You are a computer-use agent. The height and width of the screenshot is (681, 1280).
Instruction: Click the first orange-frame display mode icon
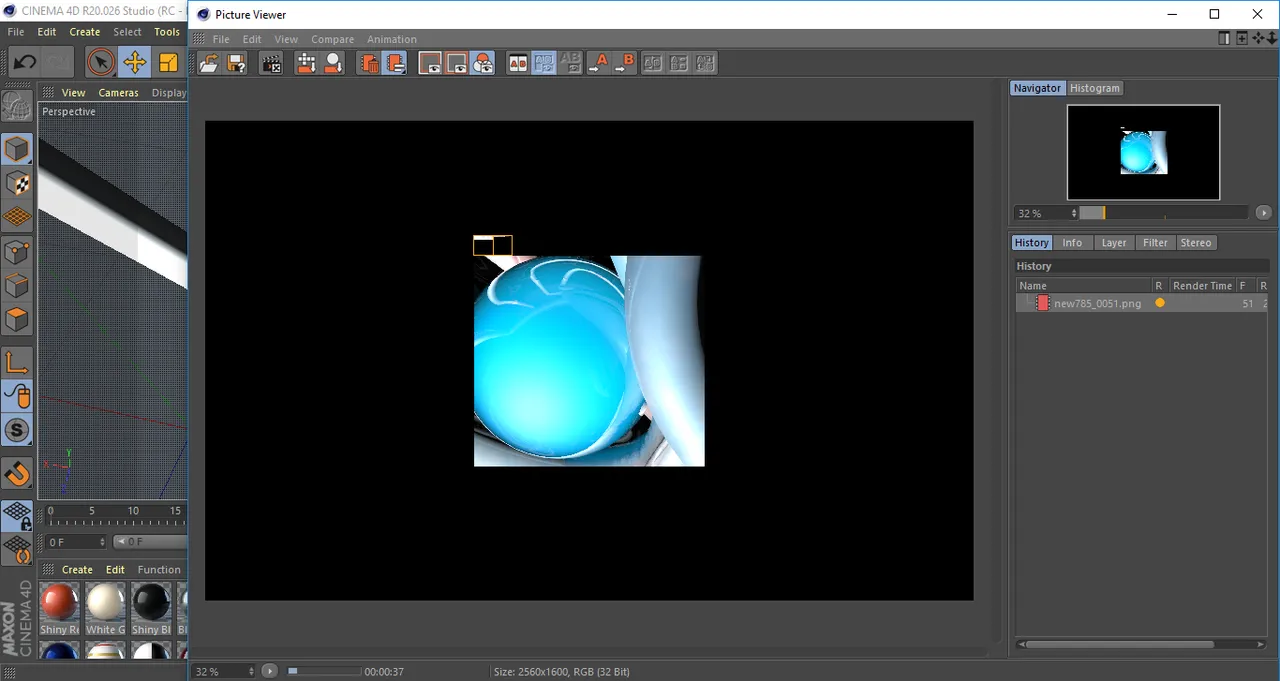tap(431, 63)
